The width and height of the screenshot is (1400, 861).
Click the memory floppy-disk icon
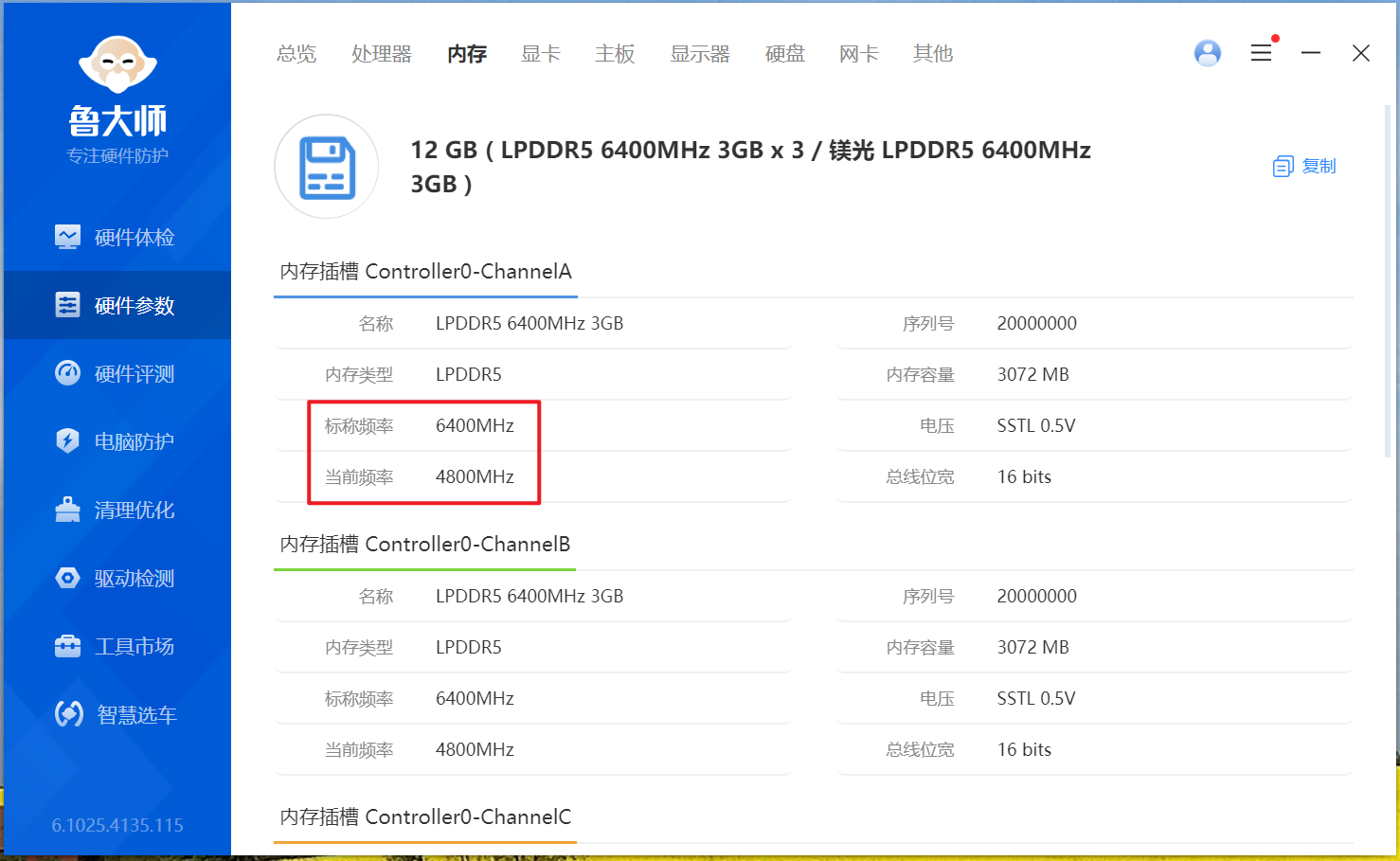tap(327, 167)
